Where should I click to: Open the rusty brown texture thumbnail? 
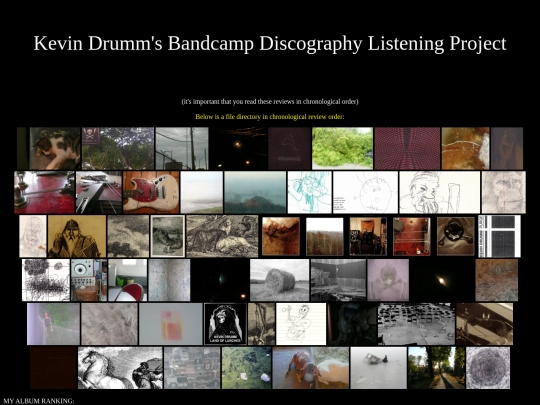pos(496,280)
